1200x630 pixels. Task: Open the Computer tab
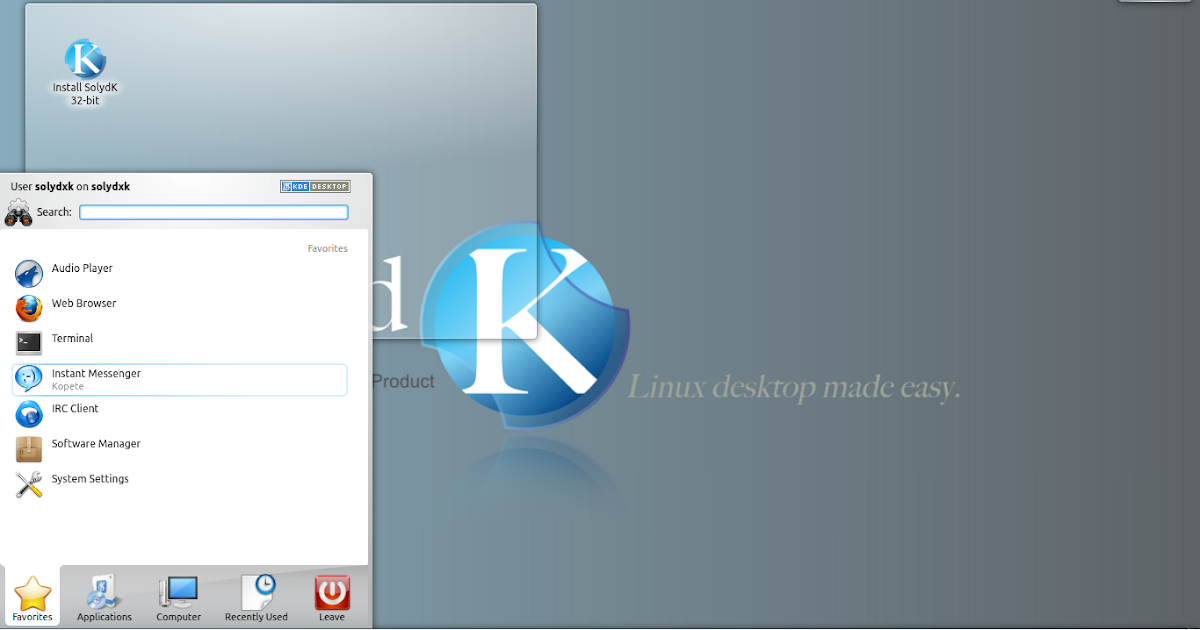pos(179,599)
